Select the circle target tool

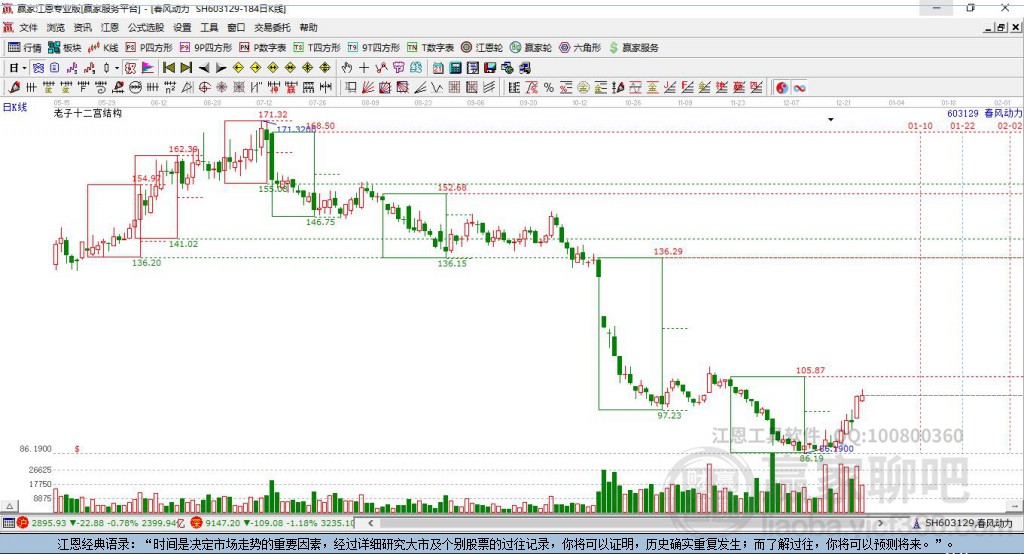(204, 88)
